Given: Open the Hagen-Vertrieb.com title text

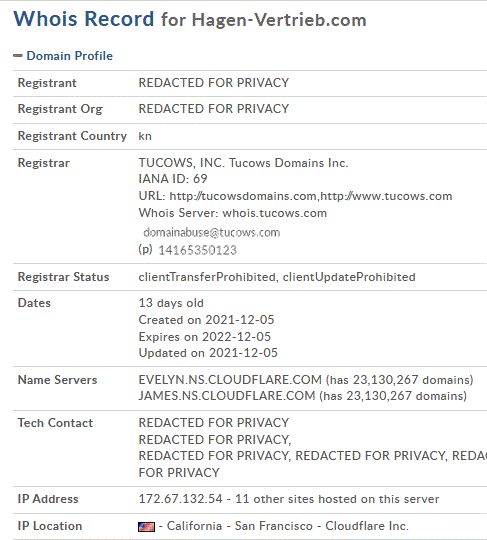Looking at the screenshot, I should coord(279,20).
